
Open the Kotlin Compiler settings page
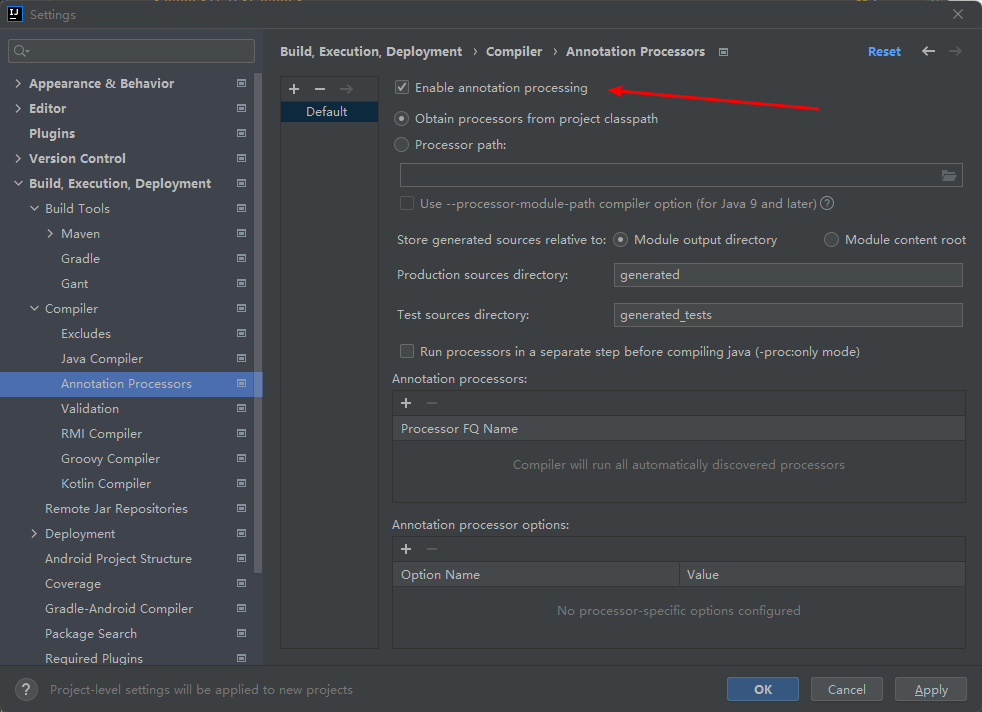(x=106, y=484)
